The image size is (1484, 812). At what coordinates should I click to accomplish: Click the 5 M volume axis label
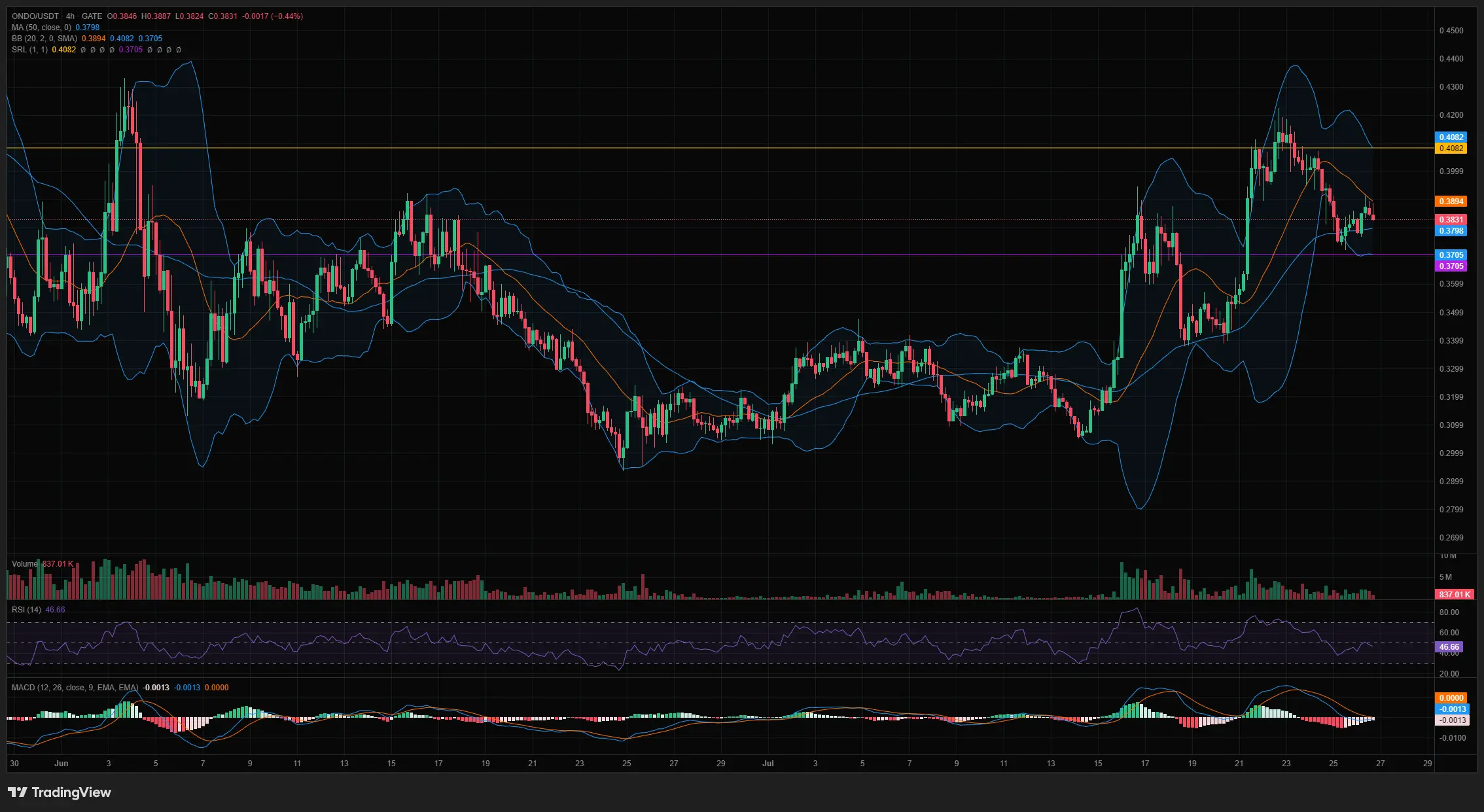point(1445,577)
